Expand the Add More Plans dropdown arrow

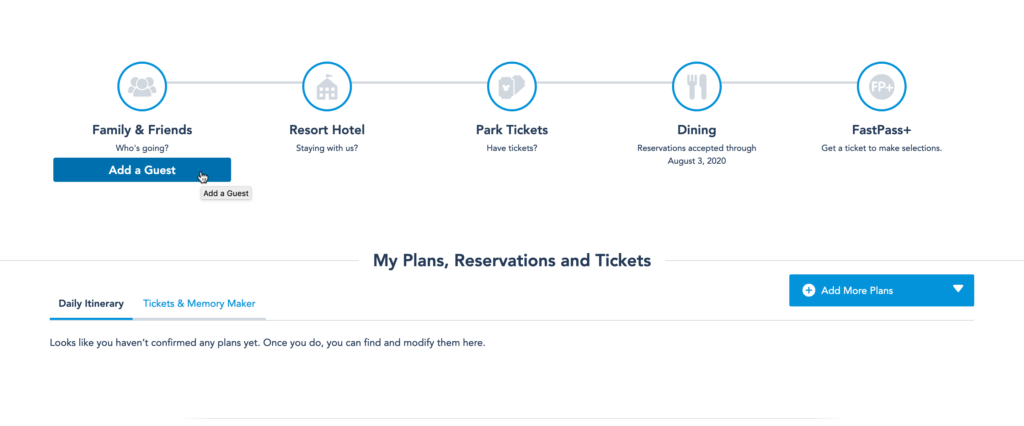pos(958,289)
